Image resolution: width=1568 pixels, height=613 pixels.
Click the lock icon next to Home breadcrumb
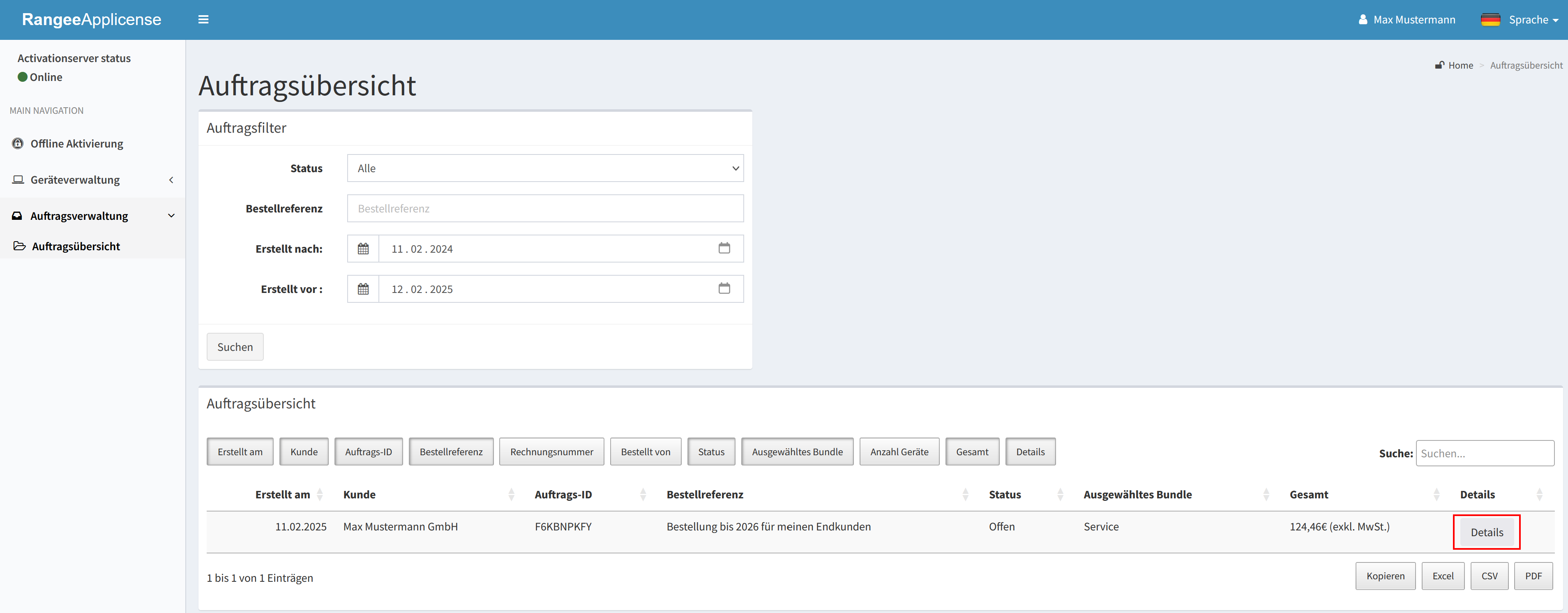[1440, 65]
